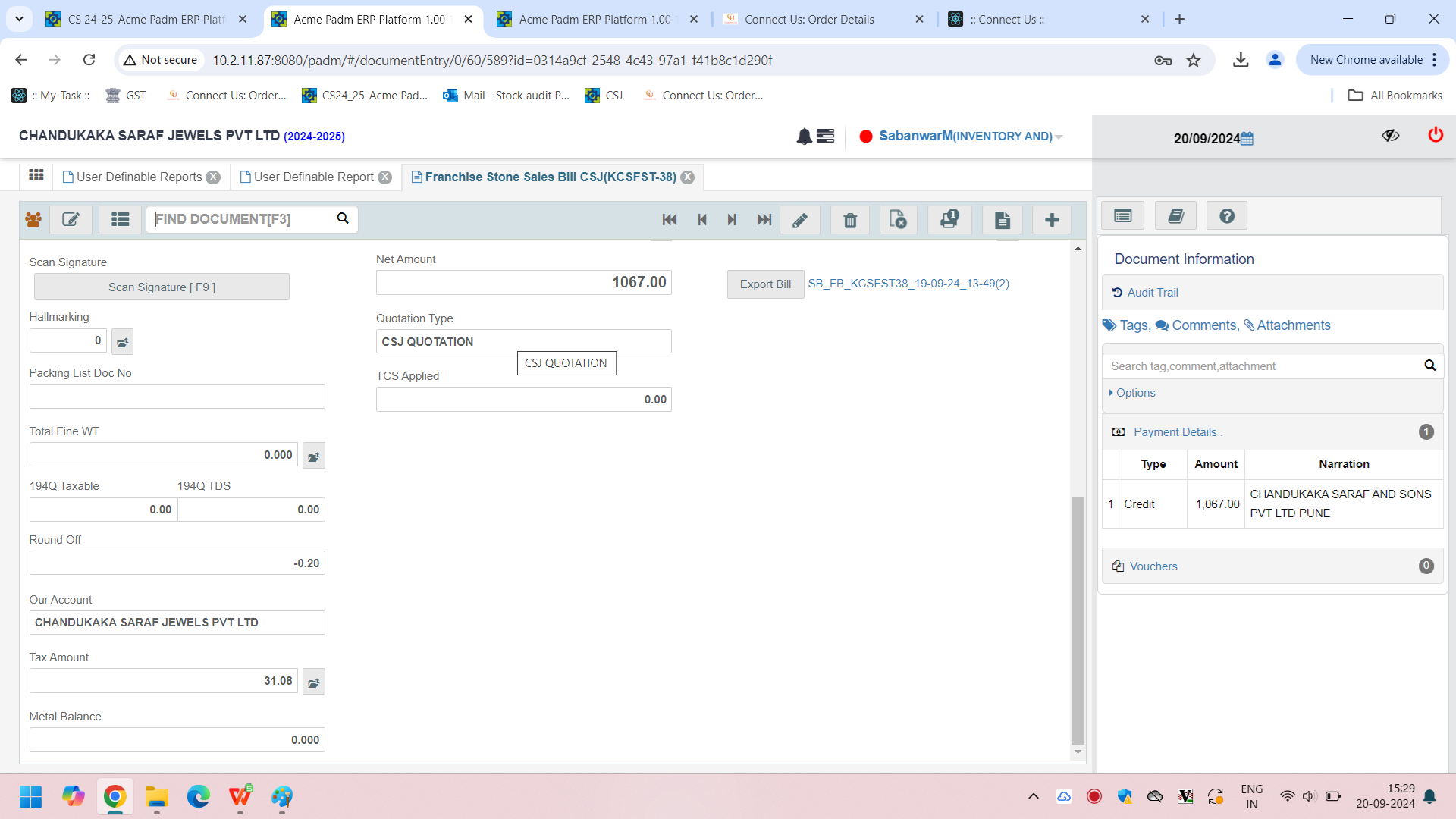The image size is (1456, 819).
Task: Bookmark this page with star icon
Action: tap(1194, 60)
